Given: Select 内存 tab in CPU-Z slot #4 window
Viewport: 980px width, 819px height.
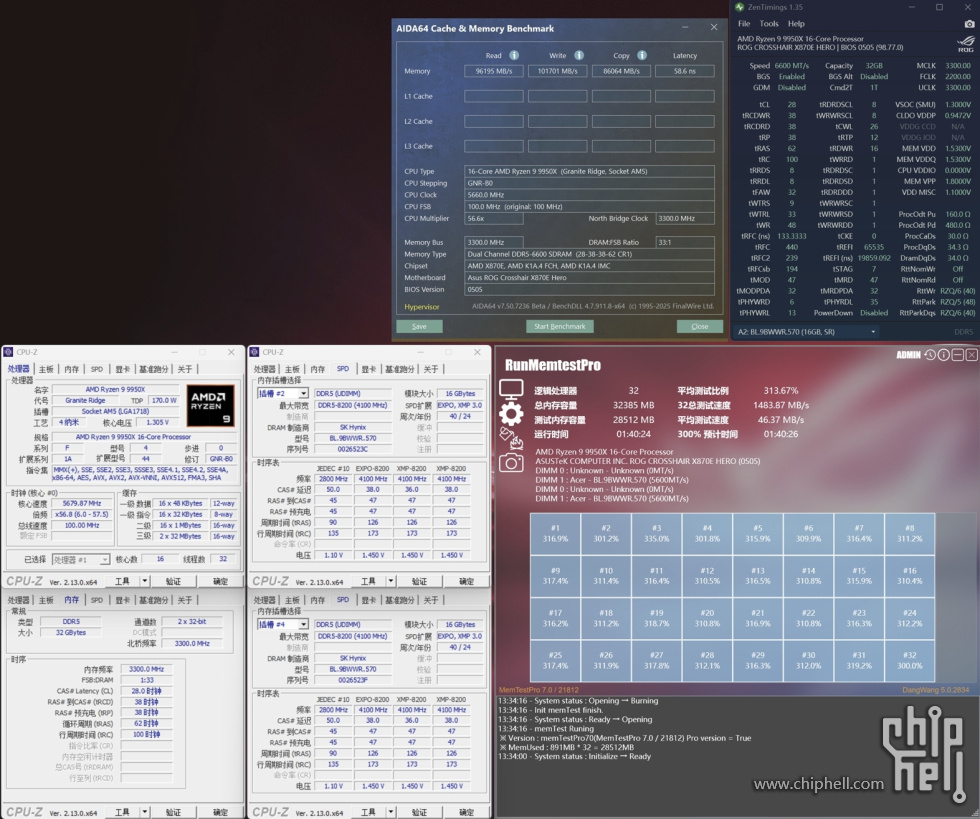Looking at the screenshot, I should click(x=318, y=600).
